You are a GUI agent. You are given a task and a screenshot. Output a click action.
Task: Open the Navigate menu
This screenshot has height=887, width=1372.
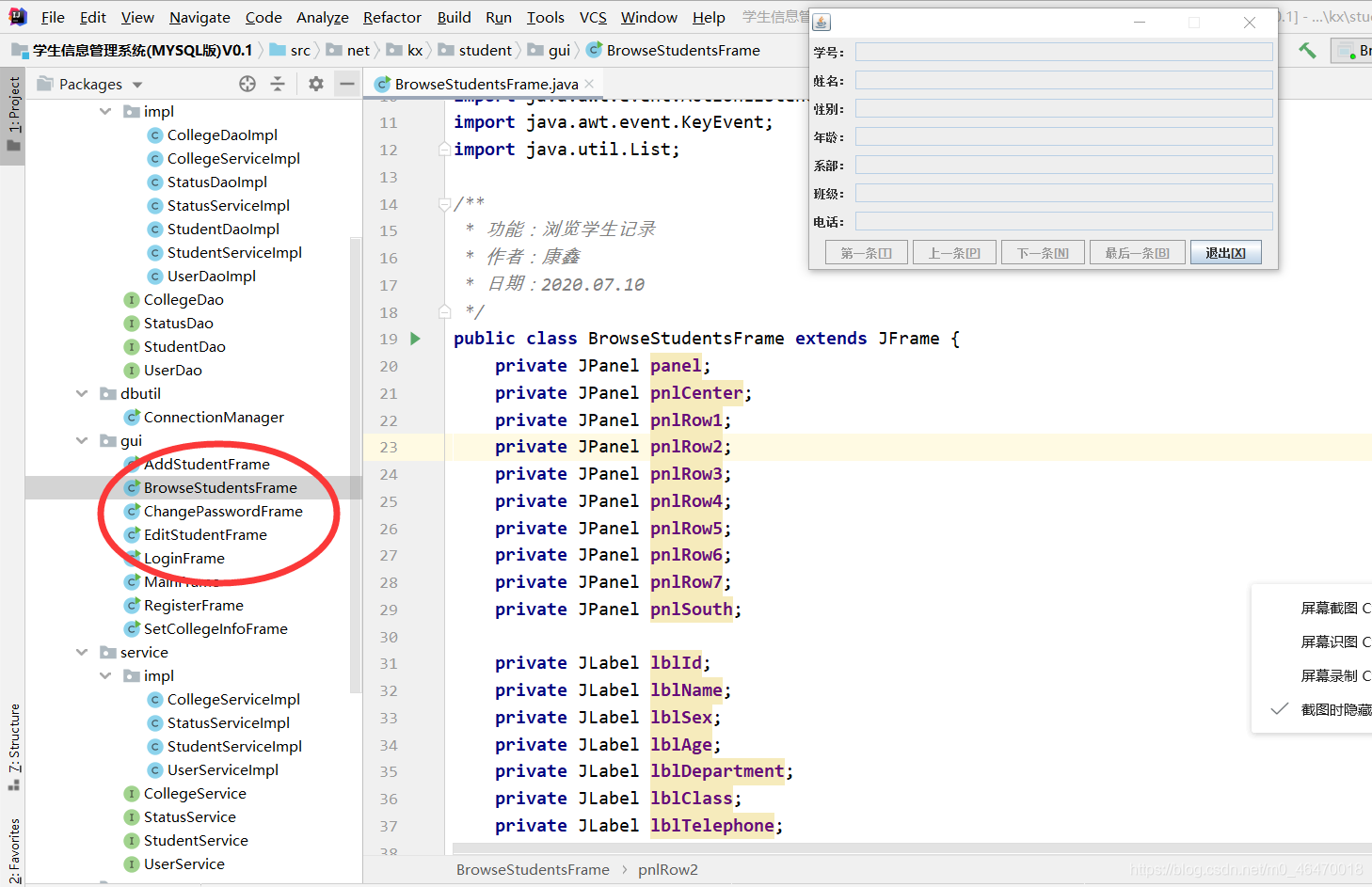click(x=199, y=17)
